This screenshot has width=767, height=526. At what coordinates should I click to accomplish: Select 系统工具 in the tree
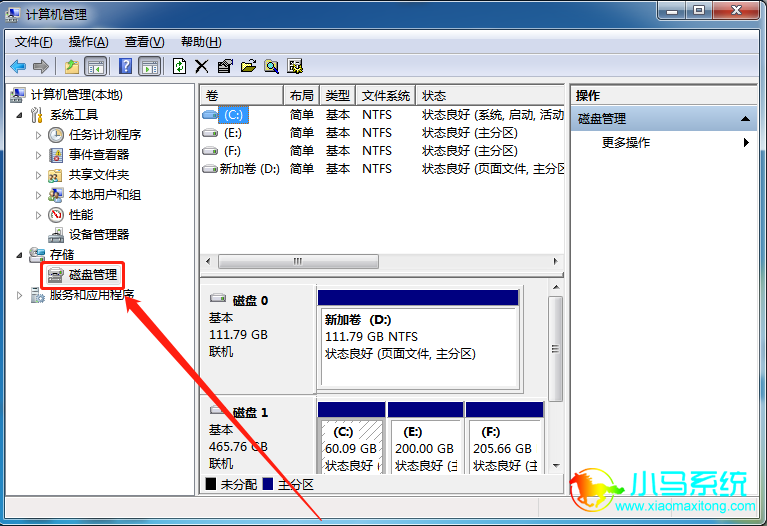coord(74,114)
